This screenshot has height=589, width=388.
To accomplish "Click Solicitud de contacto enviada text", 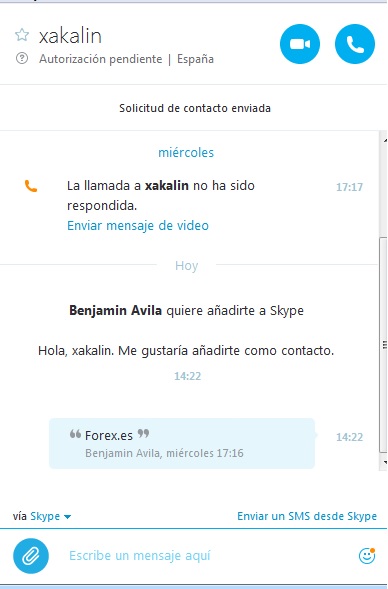I will click(195, 108).
